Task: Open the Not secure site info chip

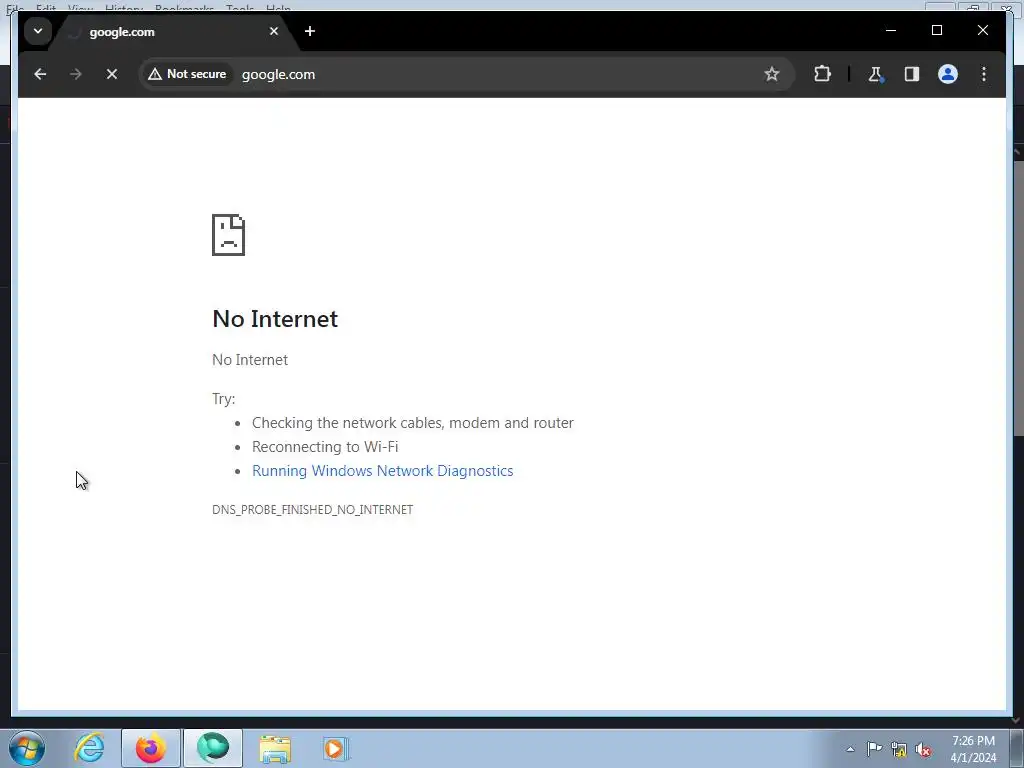Action: (187, 74)
